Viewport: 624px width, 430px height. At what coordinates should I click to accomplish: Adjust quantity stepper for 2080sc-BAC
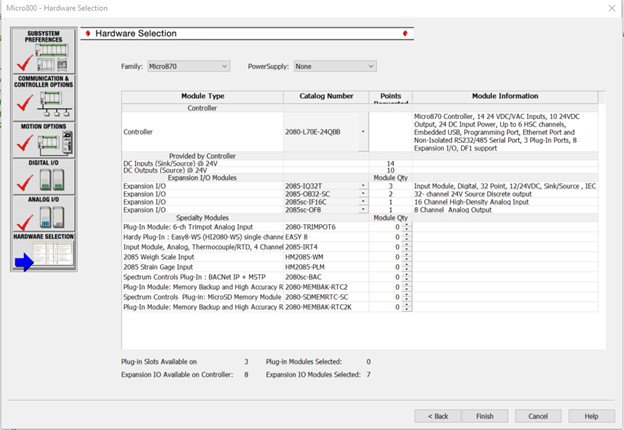point(406,277)
